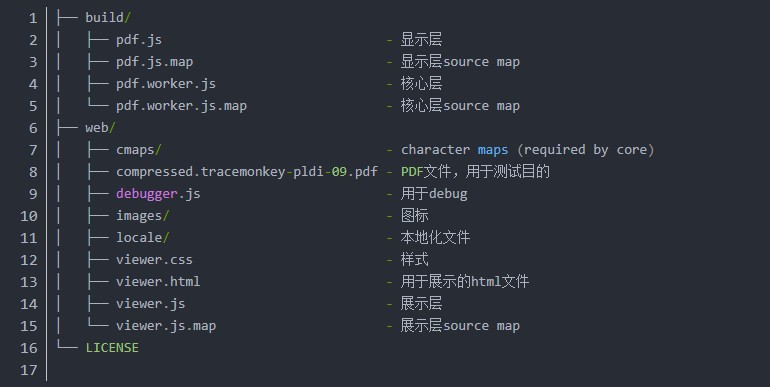Click the comment 'required by core'
The height and width of the screenshot is (387, 770).
[x=586, y=150]
